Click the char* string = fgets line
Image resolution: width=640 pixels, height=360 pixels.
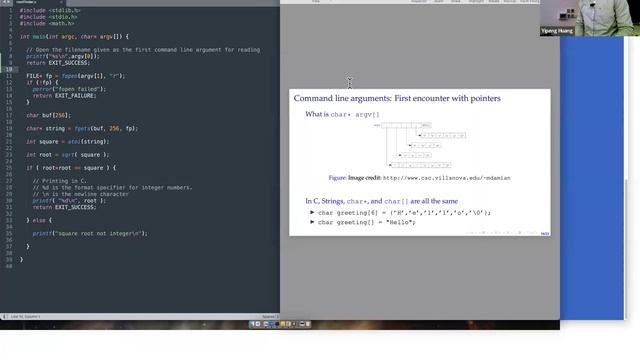point(82,129)
